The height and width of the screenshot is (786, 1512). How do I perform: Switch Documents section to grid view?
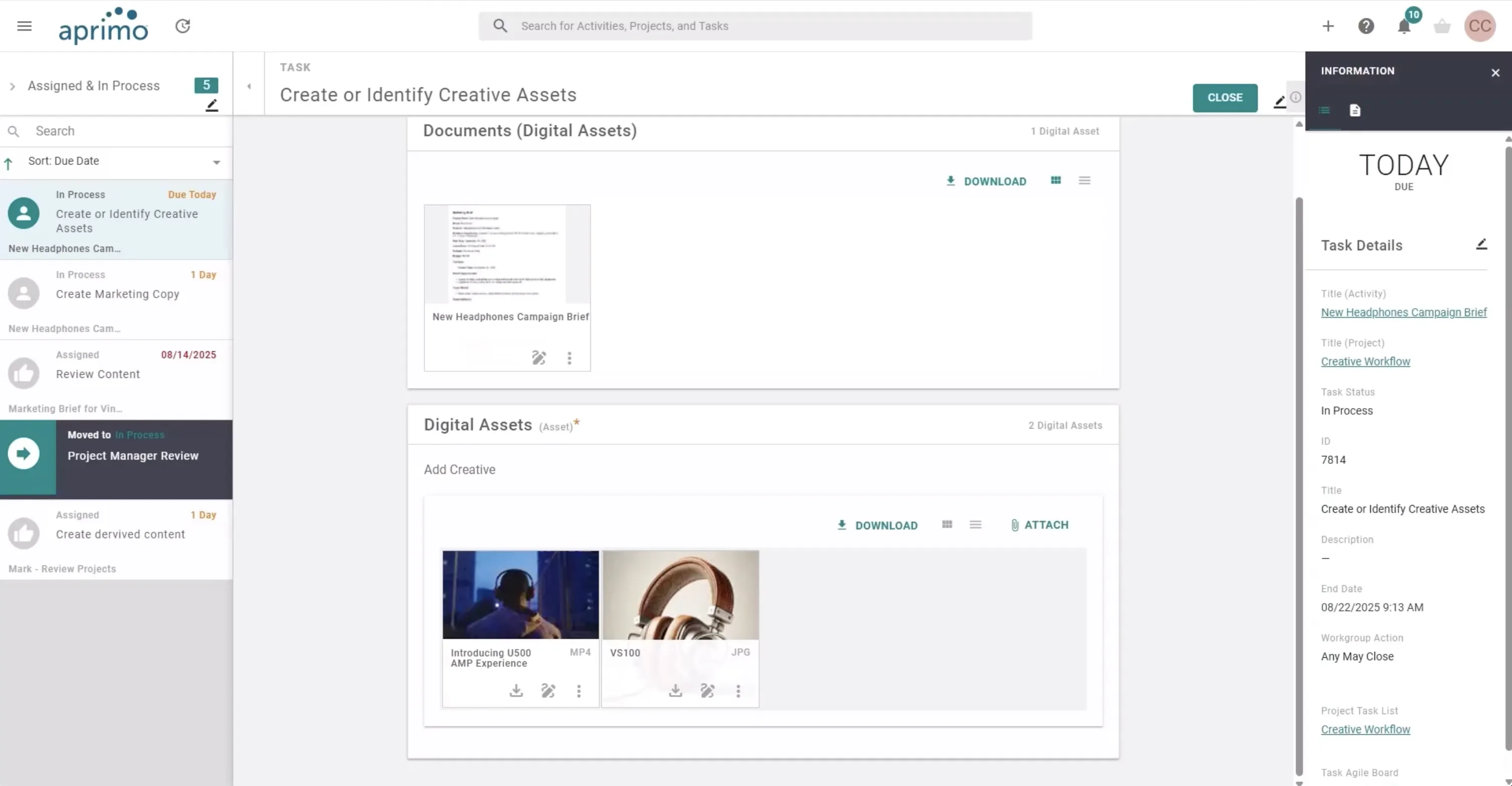click(1055, 180)
